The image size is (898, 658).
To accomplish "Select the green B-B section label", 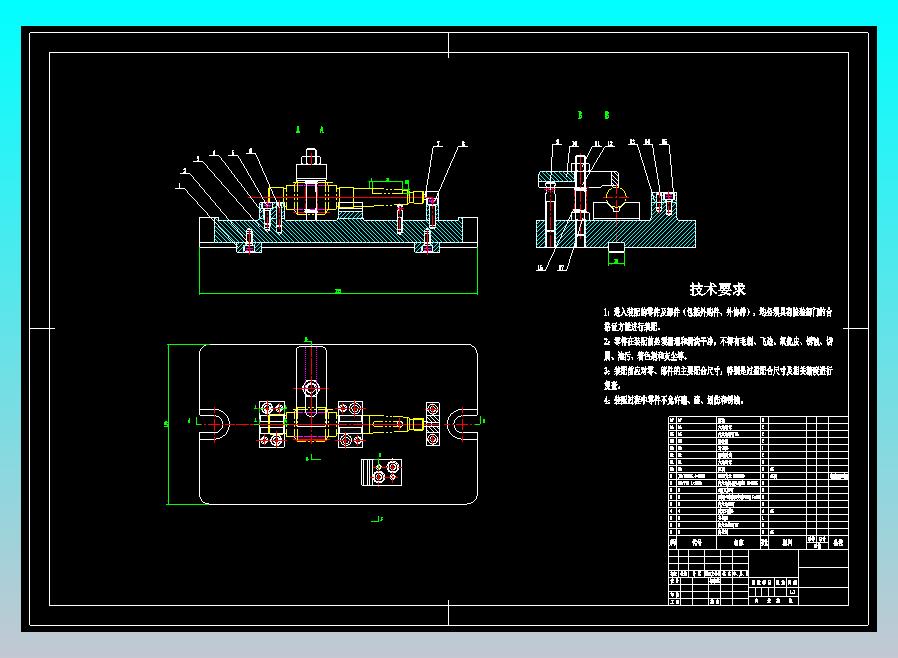I will point(593,115).
